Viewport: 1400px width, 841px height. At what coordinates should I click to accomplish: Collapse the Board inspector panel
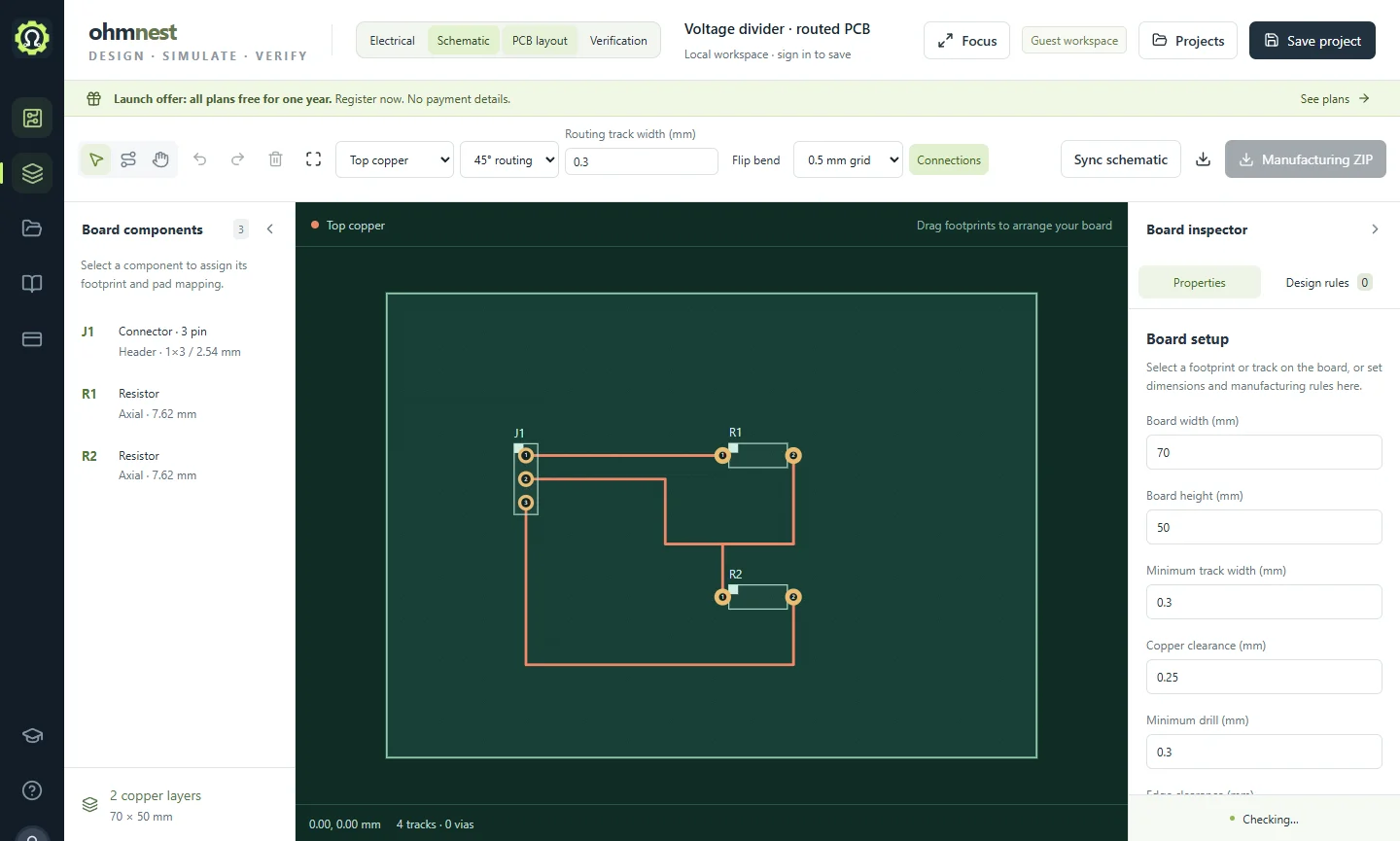1375,229
